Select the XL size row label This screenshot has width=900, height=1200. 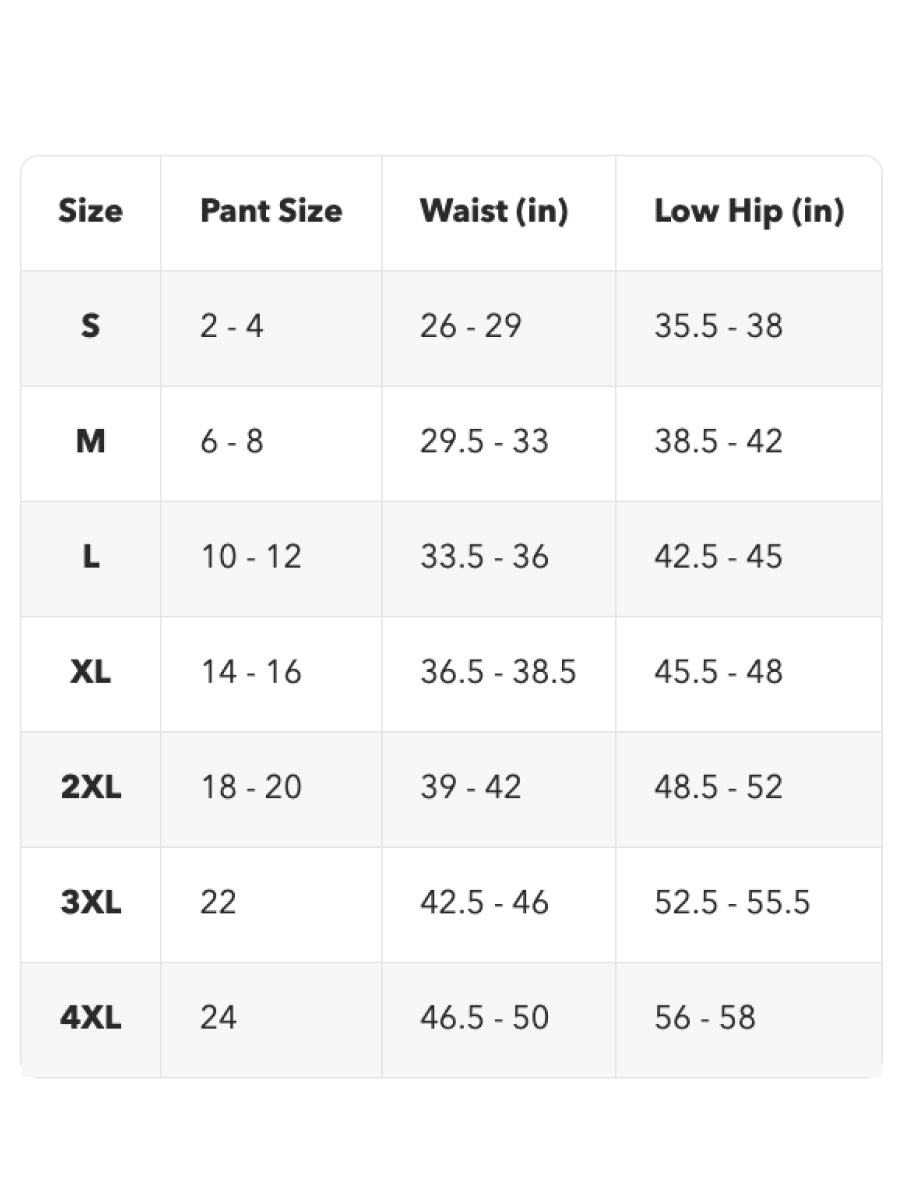(x=91, y=672)
